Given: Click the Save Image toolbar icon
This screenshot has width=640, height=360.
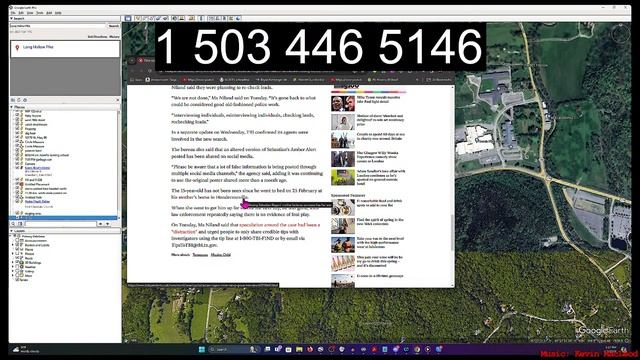Looking at the screenshot, I should click(x=224, y=18).
